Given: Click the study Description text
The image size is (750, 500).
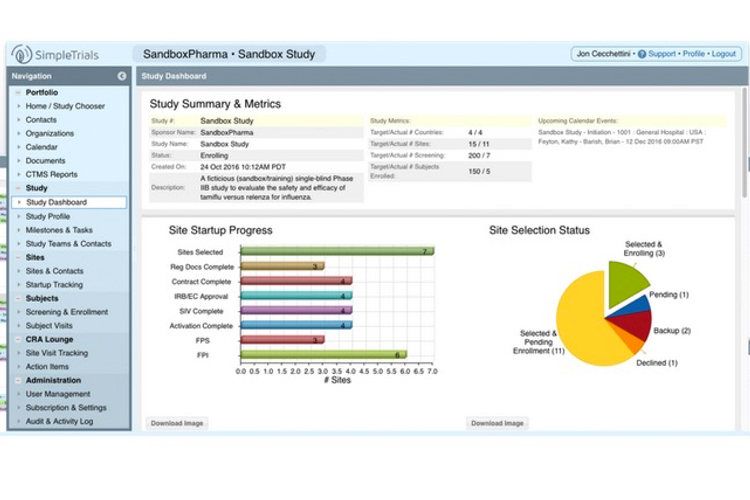Looking at the screenshot, I should click(x=276, y=188).
